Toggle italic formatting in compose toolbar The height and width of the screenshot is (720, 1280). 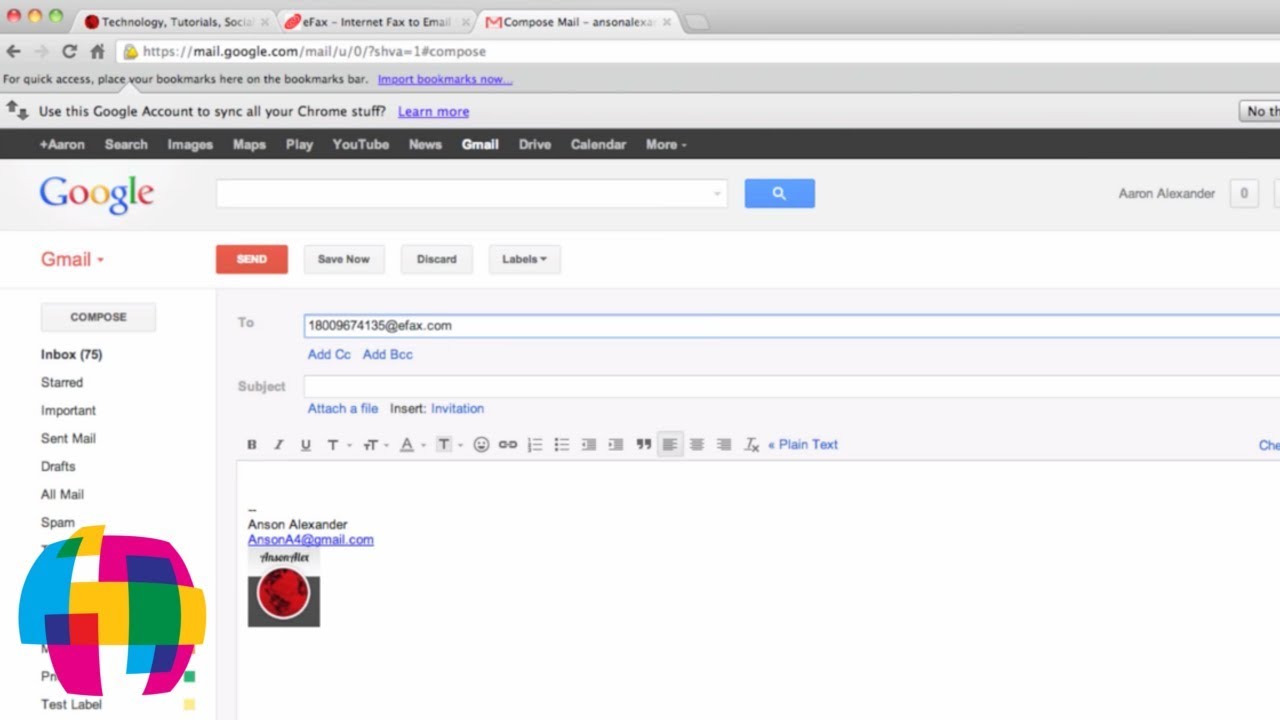point(279,445)
